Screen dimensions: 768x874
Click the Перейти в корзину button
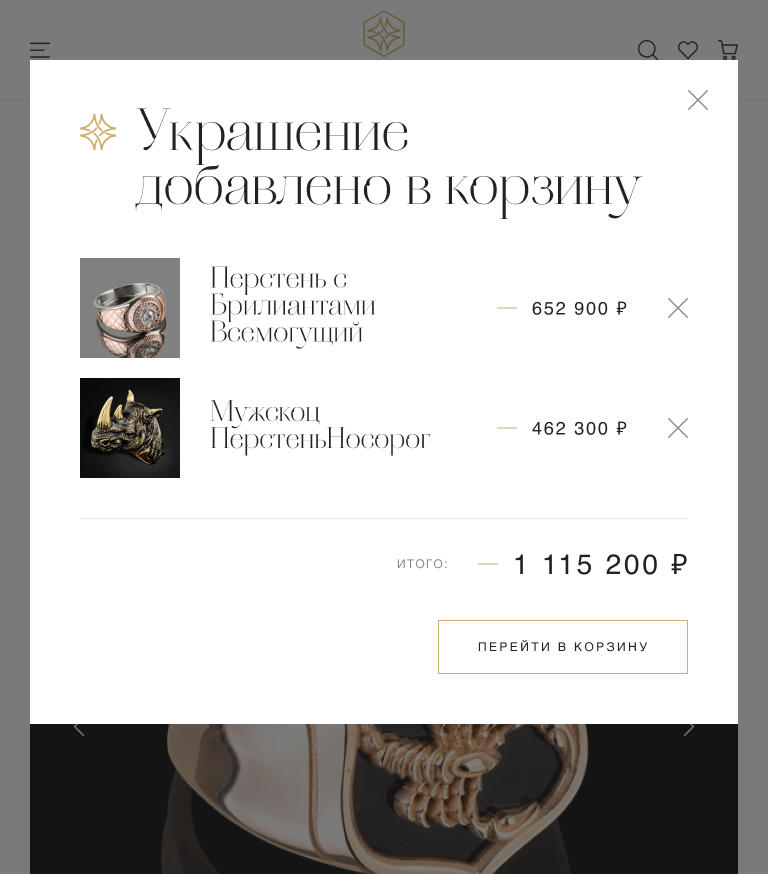click(563, 647)
